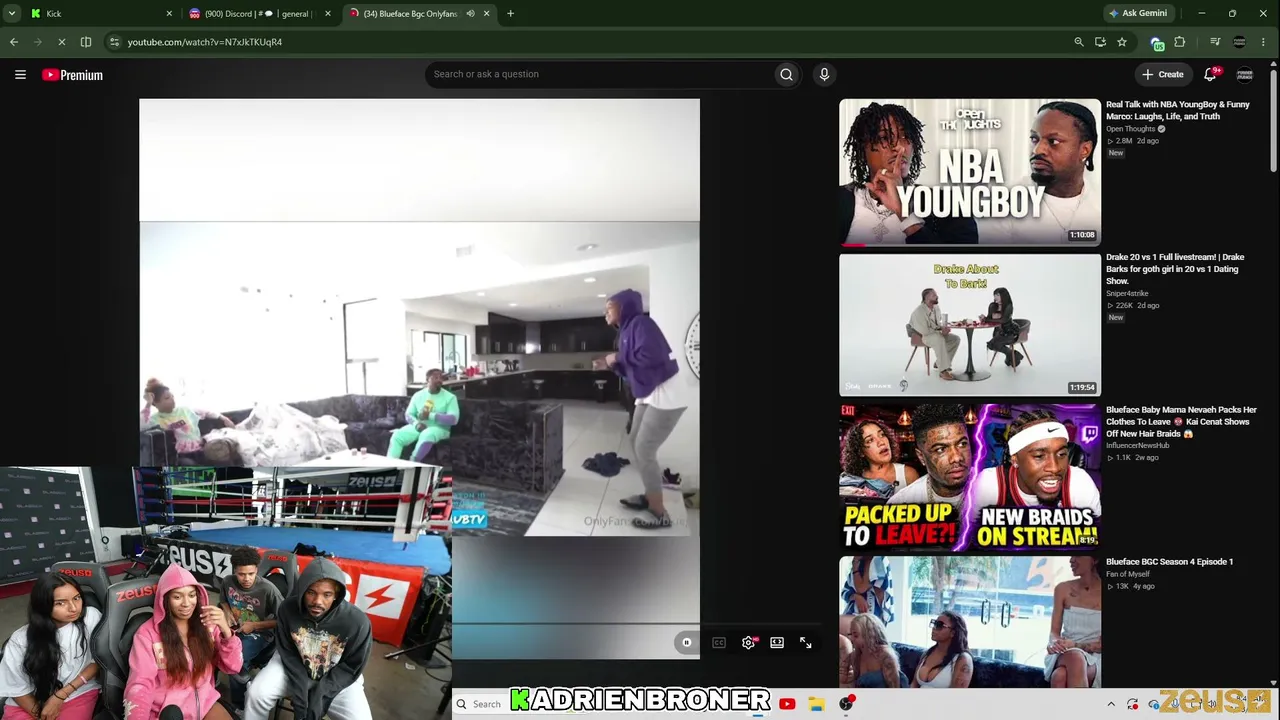Enter fullscreen on the video player
Viewport: 1280px width, 720px height.
(806, 643)
